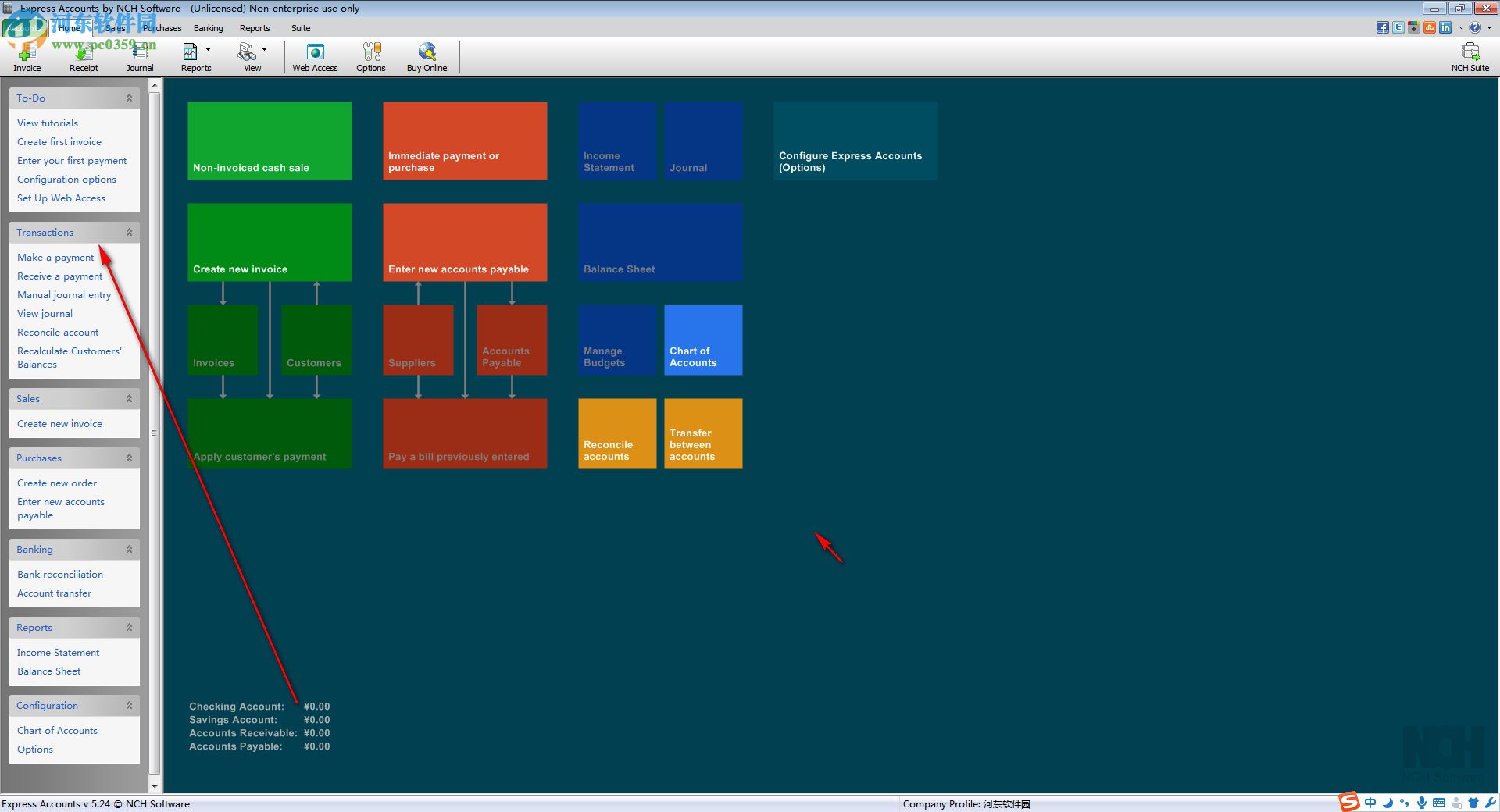1500x812 pixels.
Task: Click the LinkedIn share icon
Action: pos(1445,27)
